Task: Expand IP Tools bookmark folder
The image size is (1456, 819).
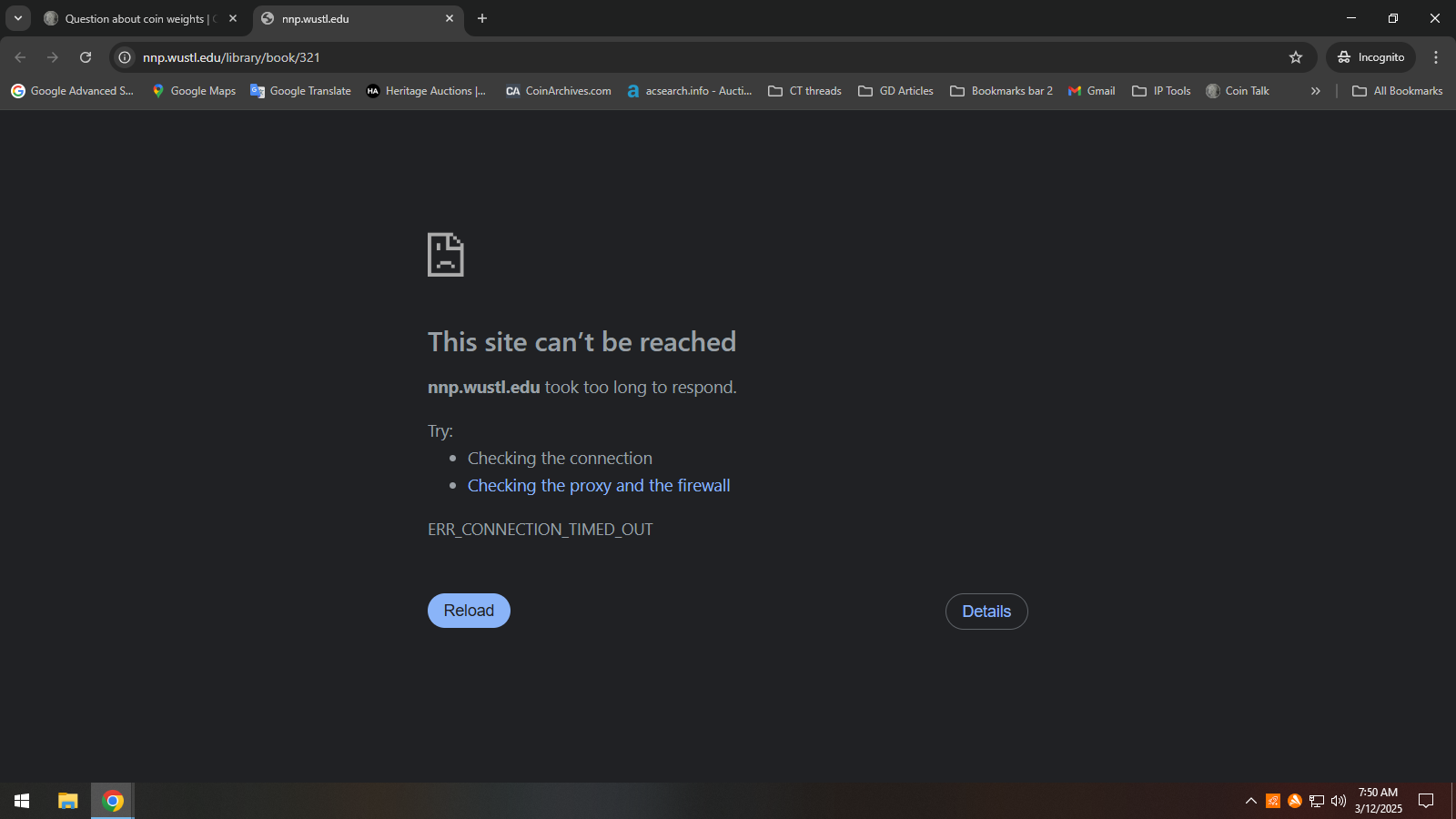Action: tap(1162, 91)
